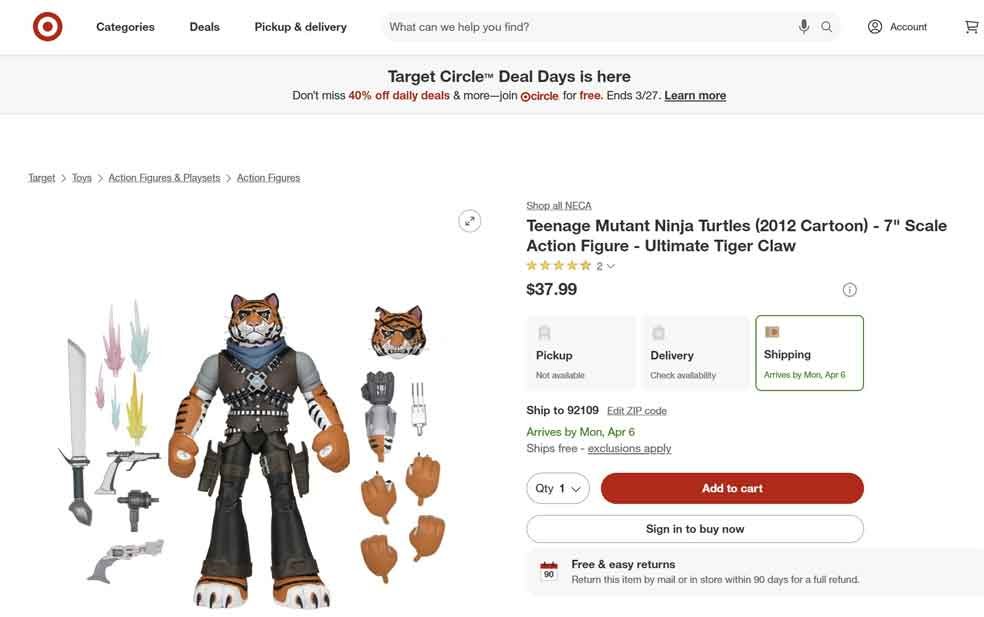Viewport: 984px width, 617px height.
Task: Click the search magnifier icon
Action: (x=826, y=26)
